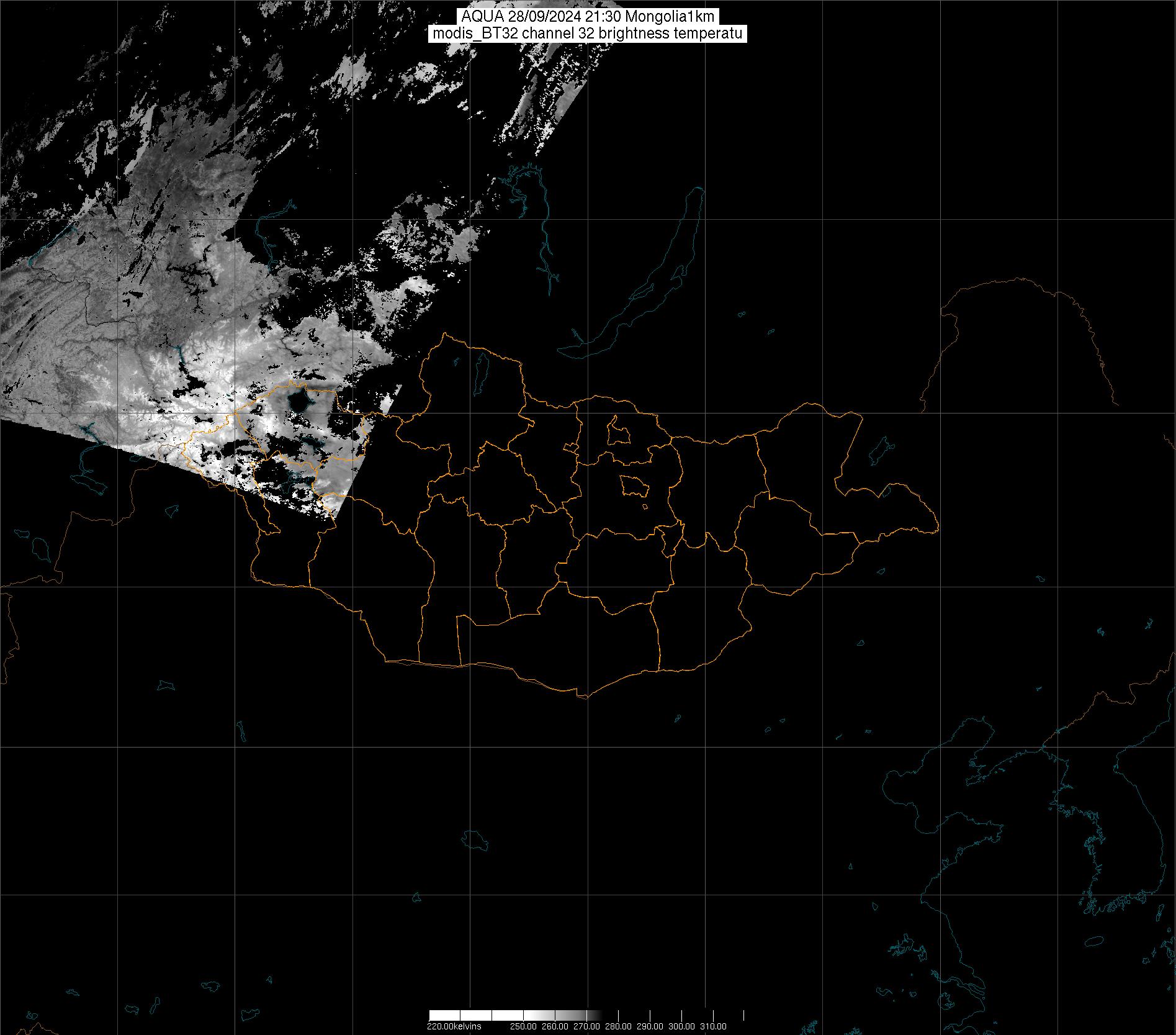
Task: Click the 280.00 colorbar tick label
Action: point(618,1026)
